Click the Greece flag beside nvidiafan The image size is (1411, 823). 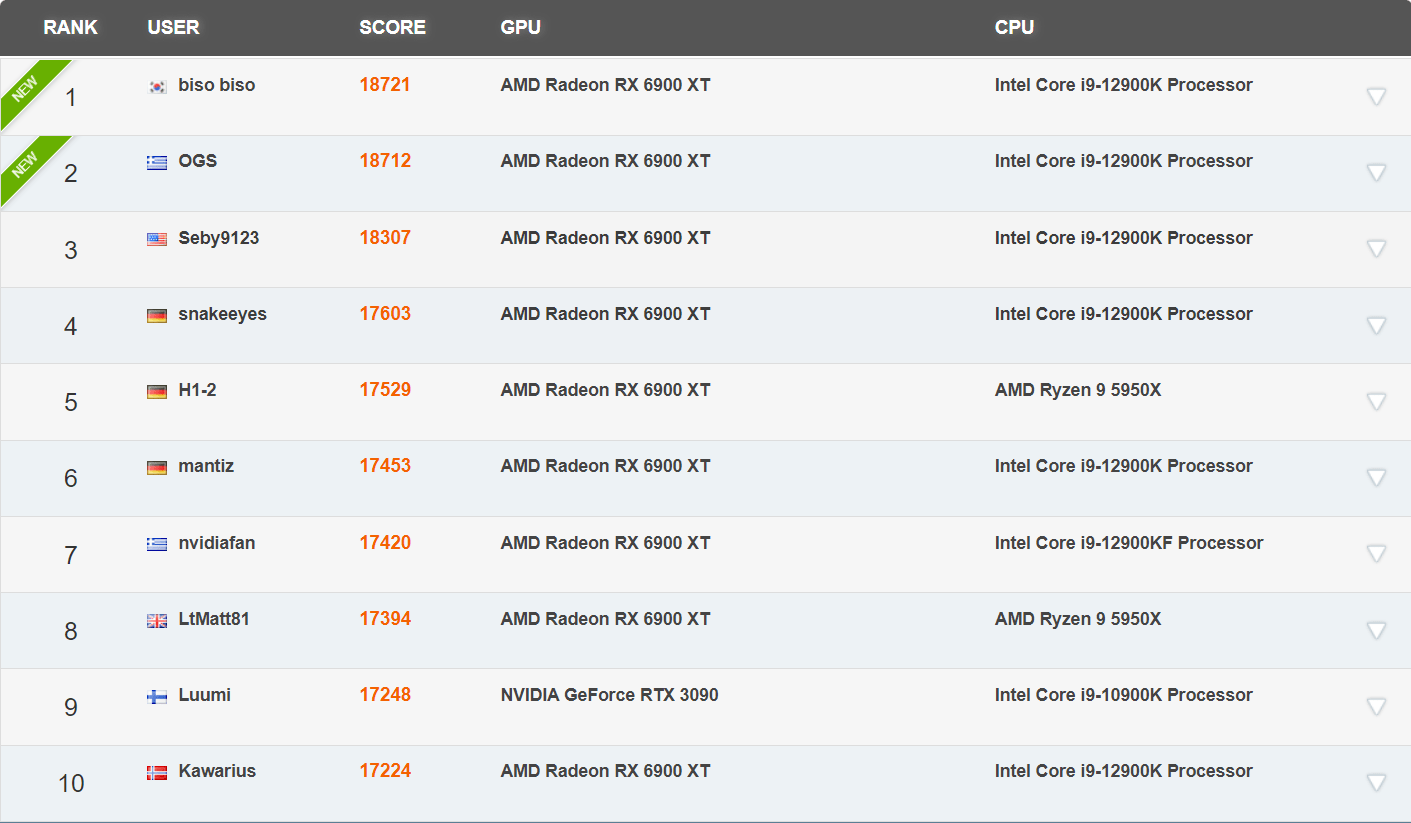coord(157,543)
